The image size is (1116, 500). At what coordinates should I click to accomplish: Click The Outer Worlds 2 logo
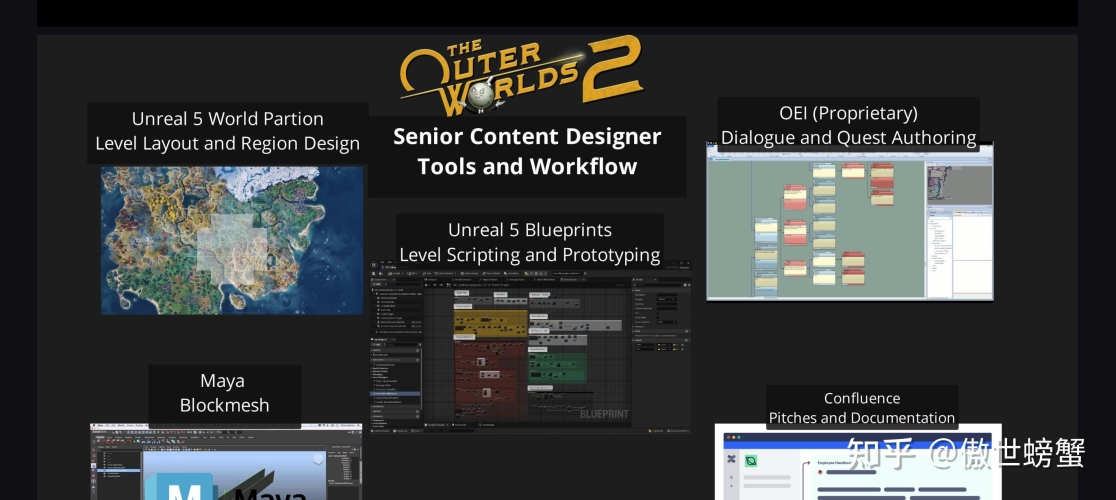click(x=521, y=75)
